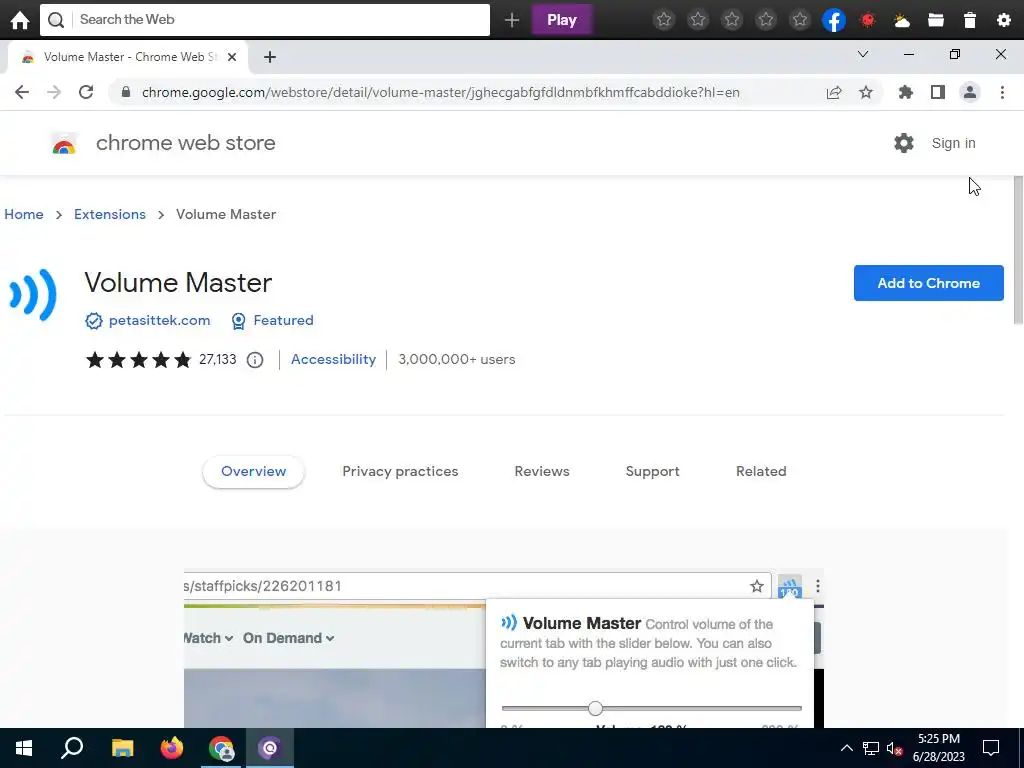1024x768 pixels.
Task: Go to Home breadcrumb
Action: pos(24,214)
